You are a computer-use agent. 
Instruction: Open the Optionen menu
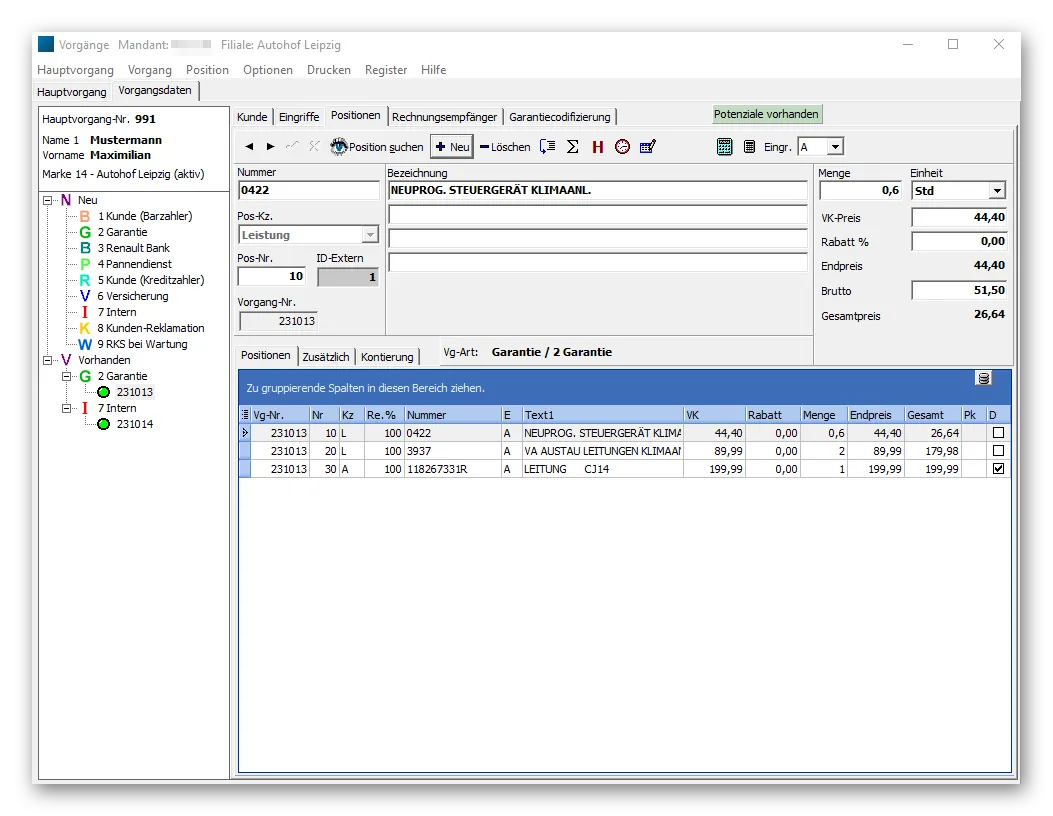(267, 70)
